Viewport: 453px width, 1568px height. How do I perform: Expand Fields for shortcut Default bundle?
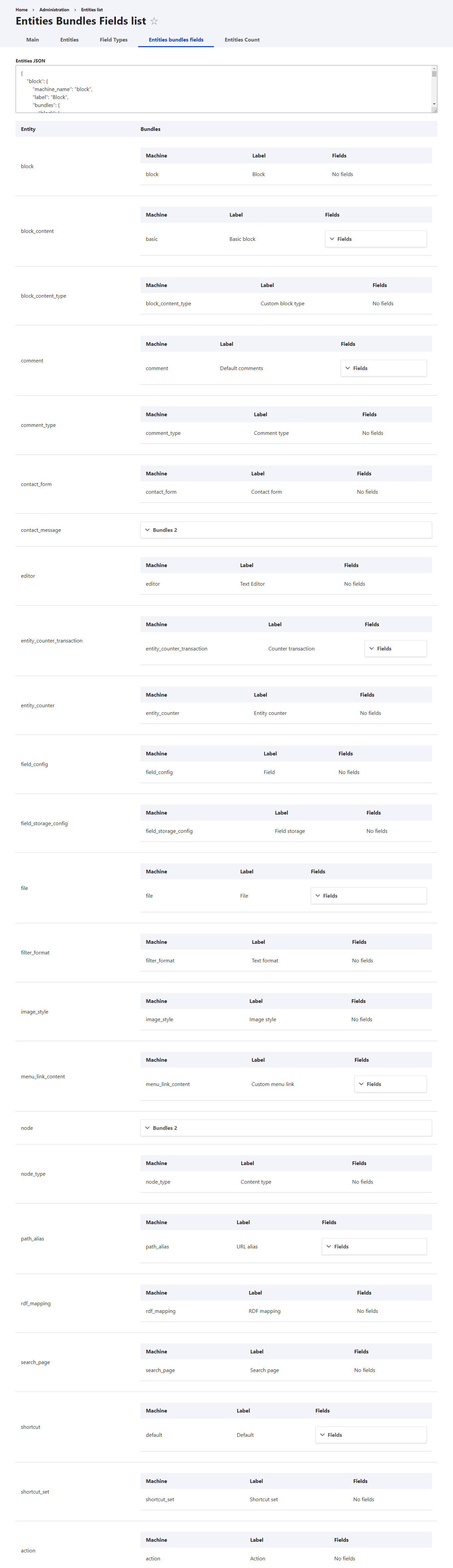pos(371,1435)
